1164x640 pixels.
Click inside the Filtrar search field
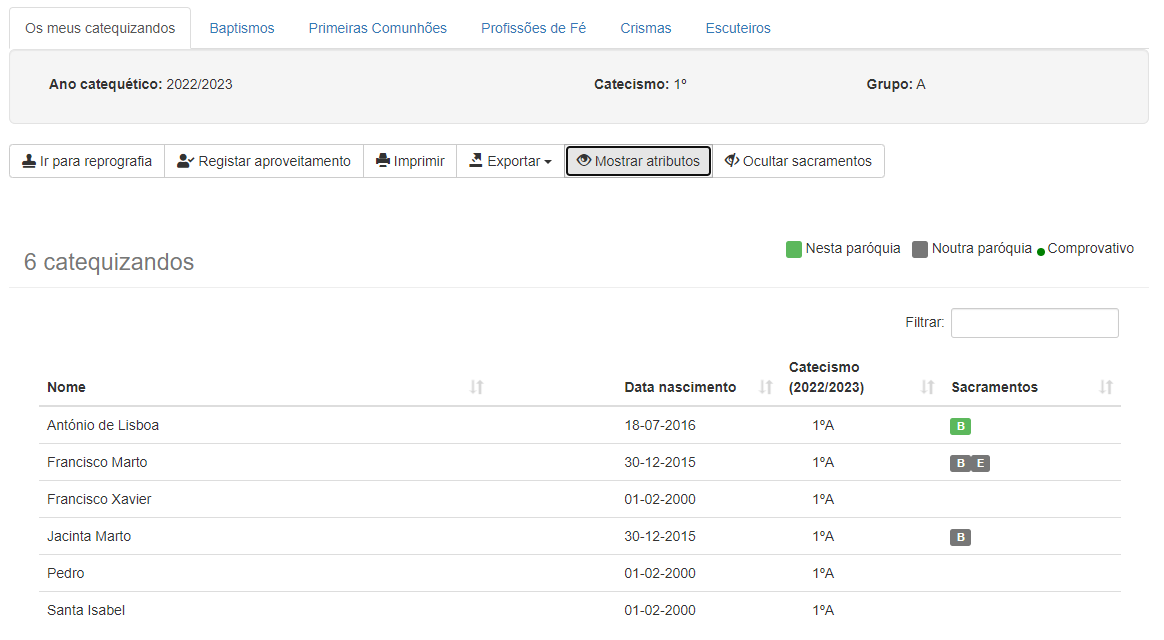[x=1034, y=322]
